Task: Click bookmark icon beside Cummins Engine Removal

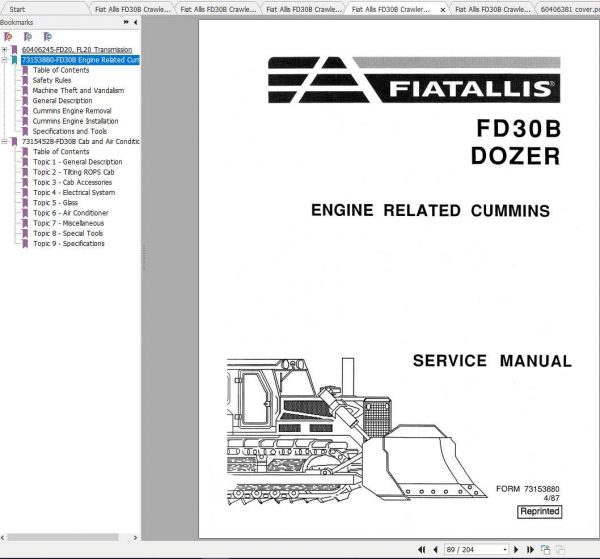Action: click(x=25, y=111)
